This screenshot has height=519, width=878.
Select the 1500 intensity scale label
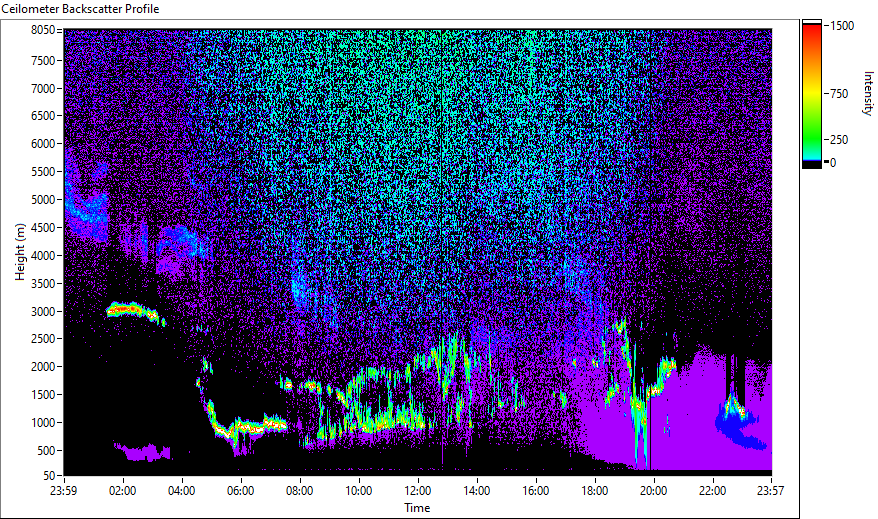click(842, 26)
